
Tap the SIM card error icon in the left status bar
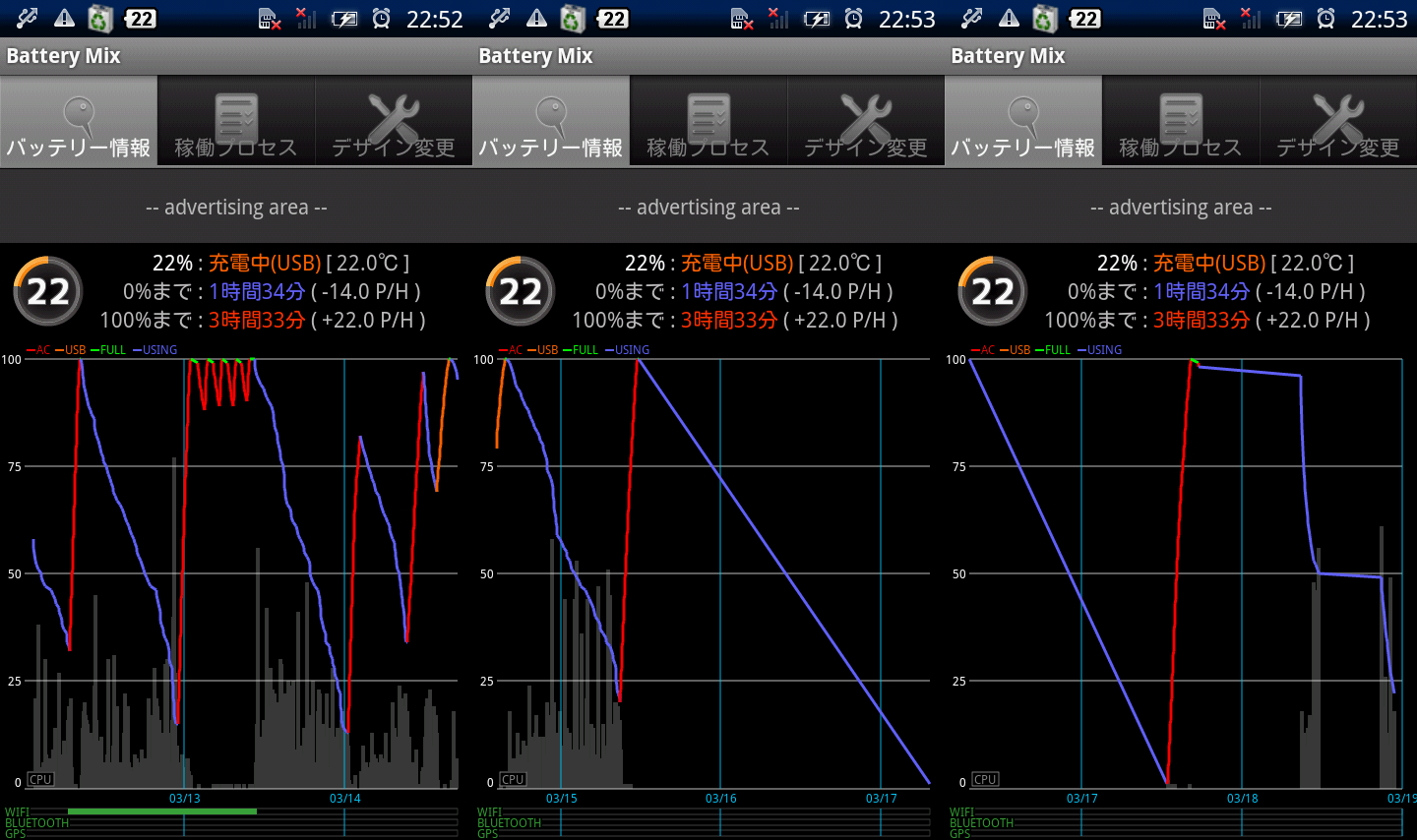pos(269,19)
